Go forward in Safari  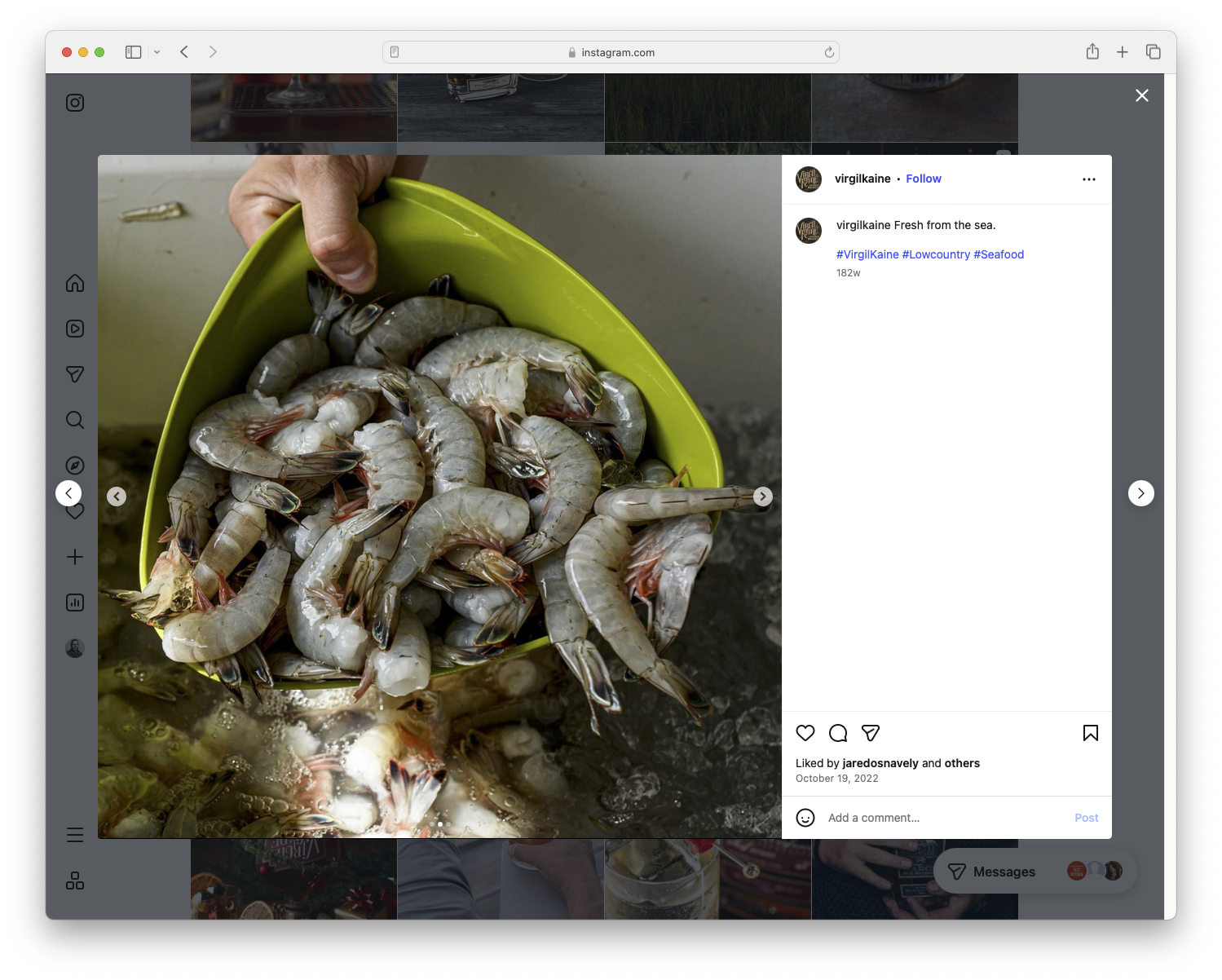(213, 52)
